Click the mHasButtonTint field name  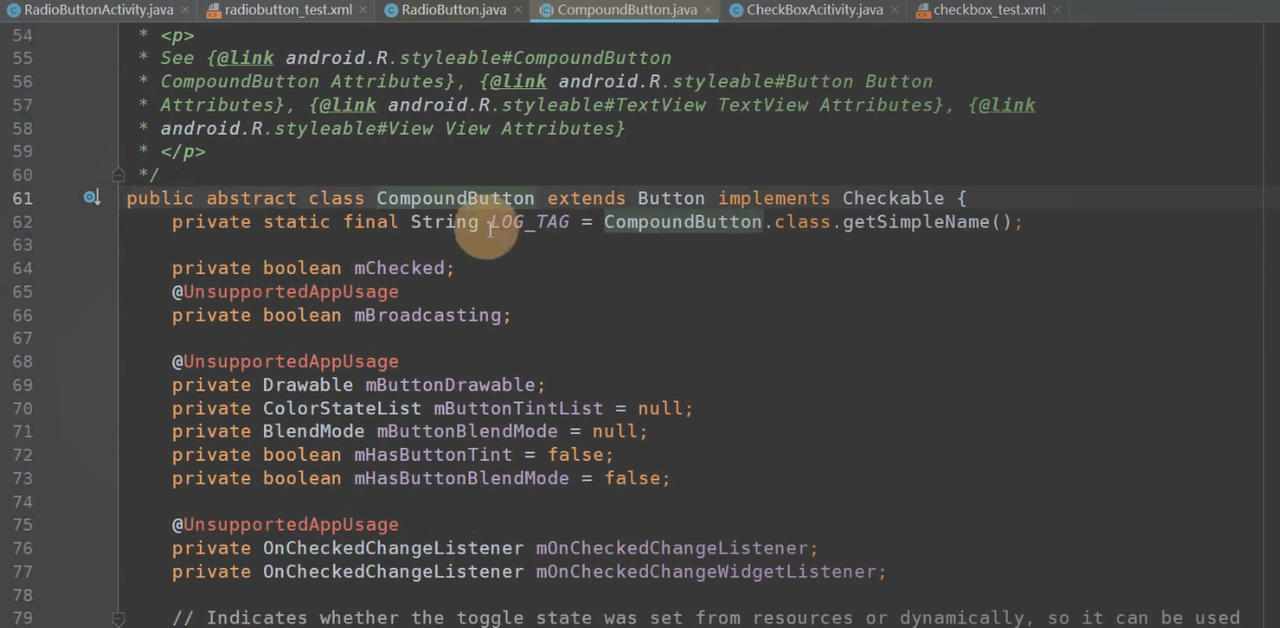click(432, 455)
